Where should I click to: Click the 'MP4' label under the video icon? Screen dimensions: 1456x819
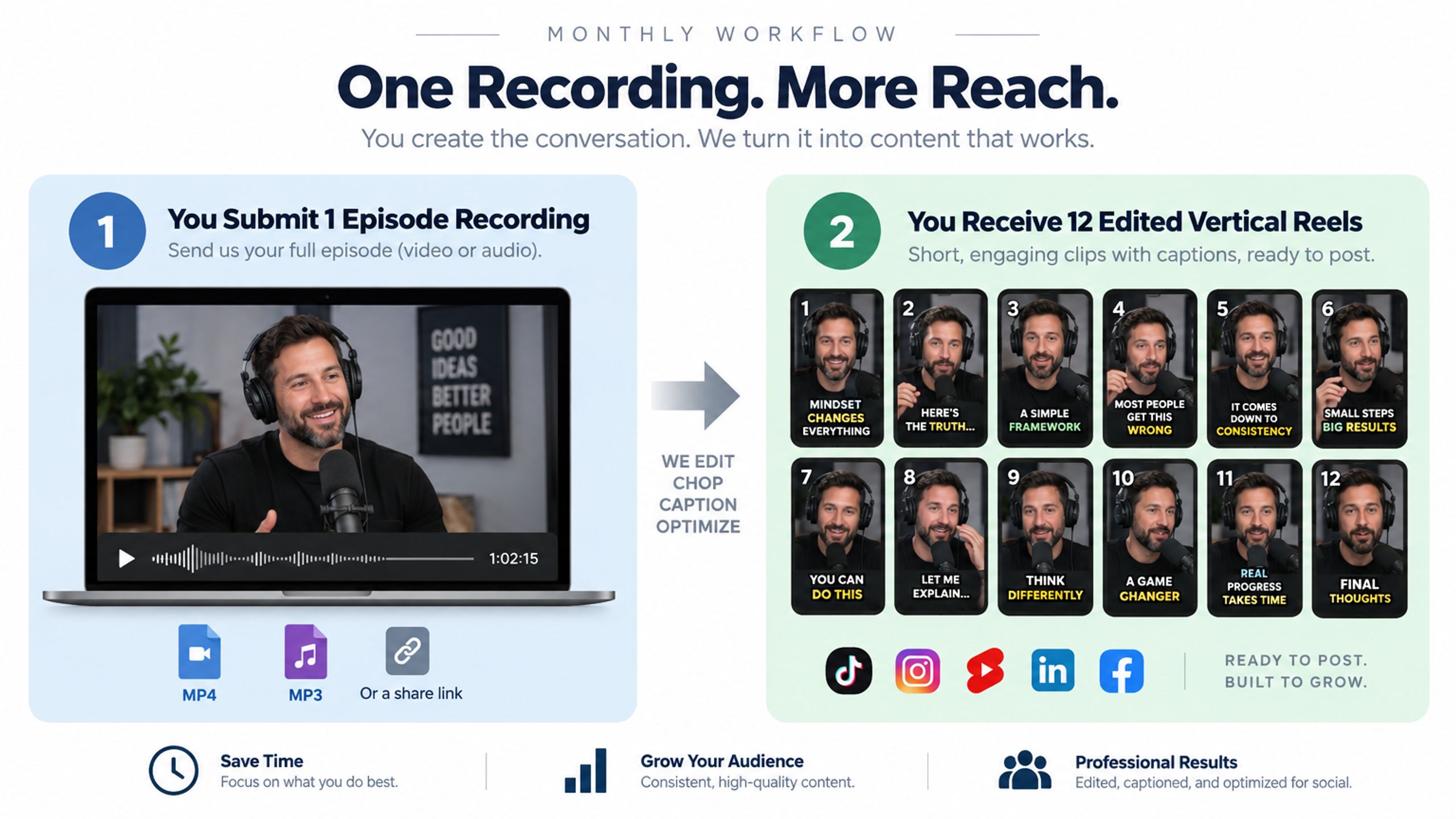tap(199, 695)
